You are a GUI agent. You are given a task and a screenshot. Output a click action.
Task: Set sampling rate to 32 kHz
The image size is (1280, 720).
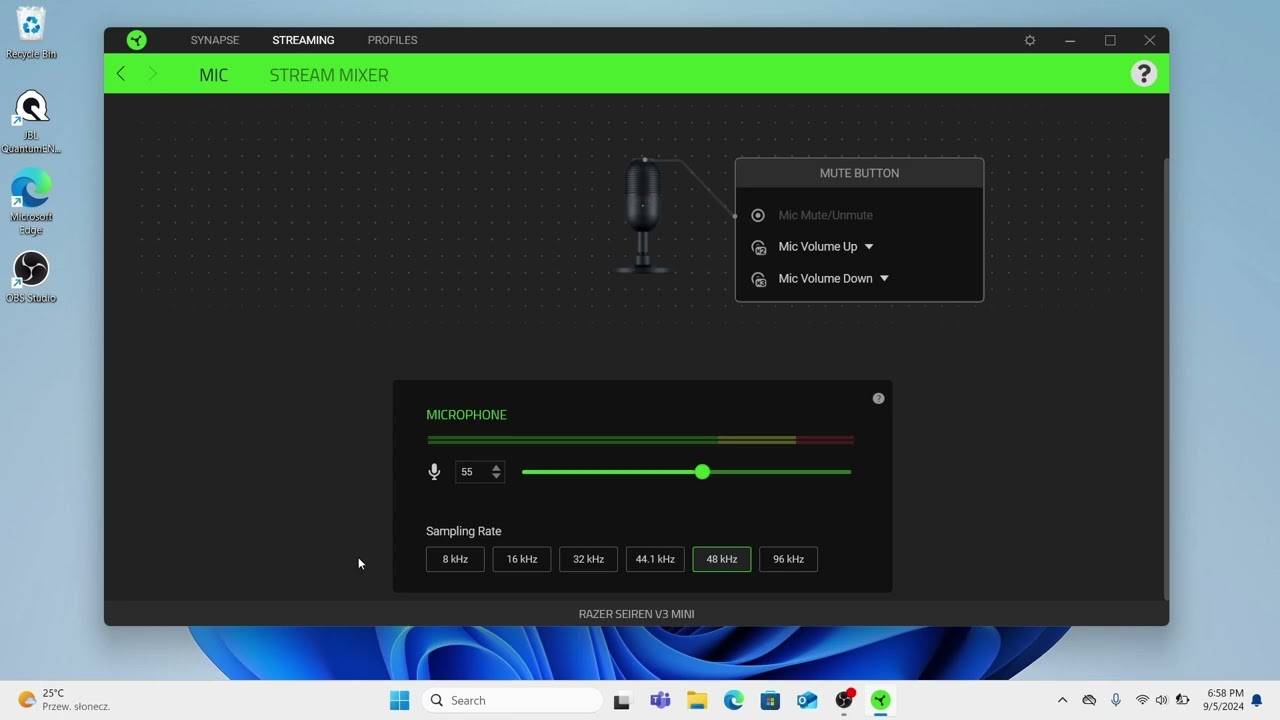588,559
